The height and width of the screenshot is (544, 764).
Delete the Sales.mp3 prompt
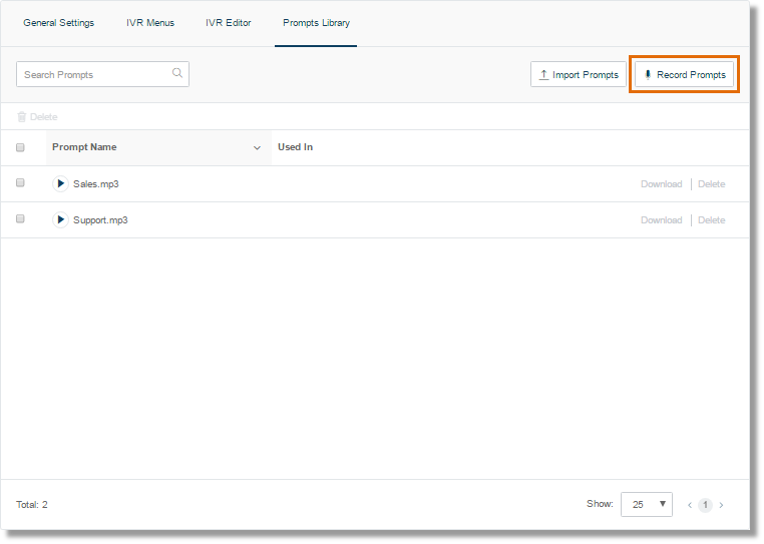click(x=711, y=184)
